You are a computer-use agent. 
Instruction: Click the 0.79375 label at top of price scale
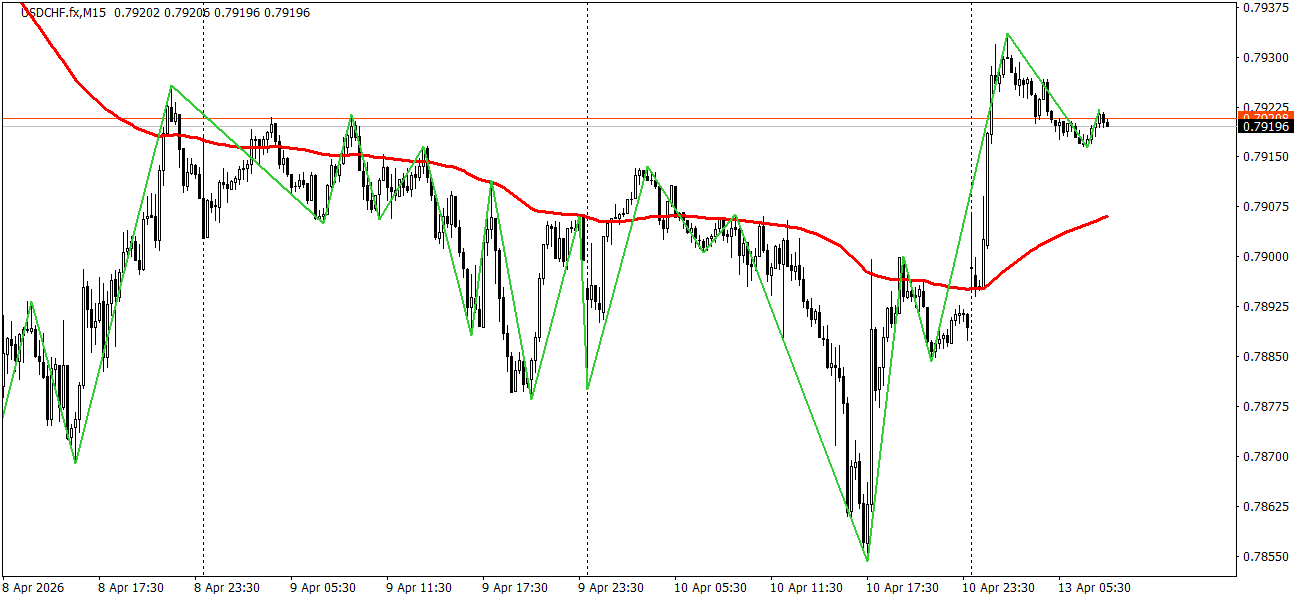pyautogui.click(x=1264, y=7)
